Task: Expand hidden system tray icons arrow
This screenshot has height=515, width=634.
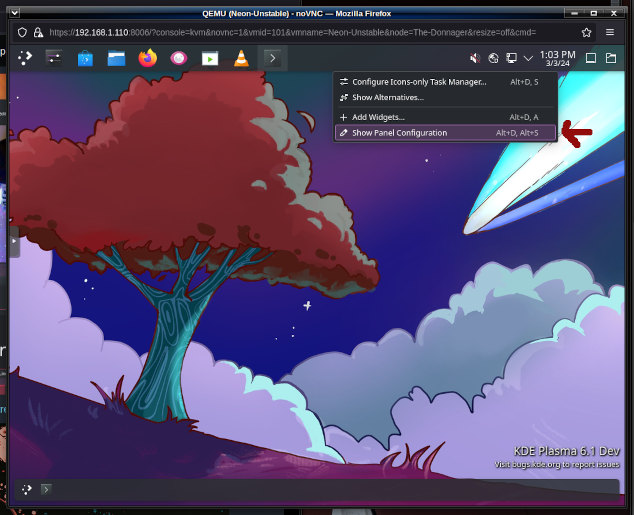Action: click(x=528, y=59)
